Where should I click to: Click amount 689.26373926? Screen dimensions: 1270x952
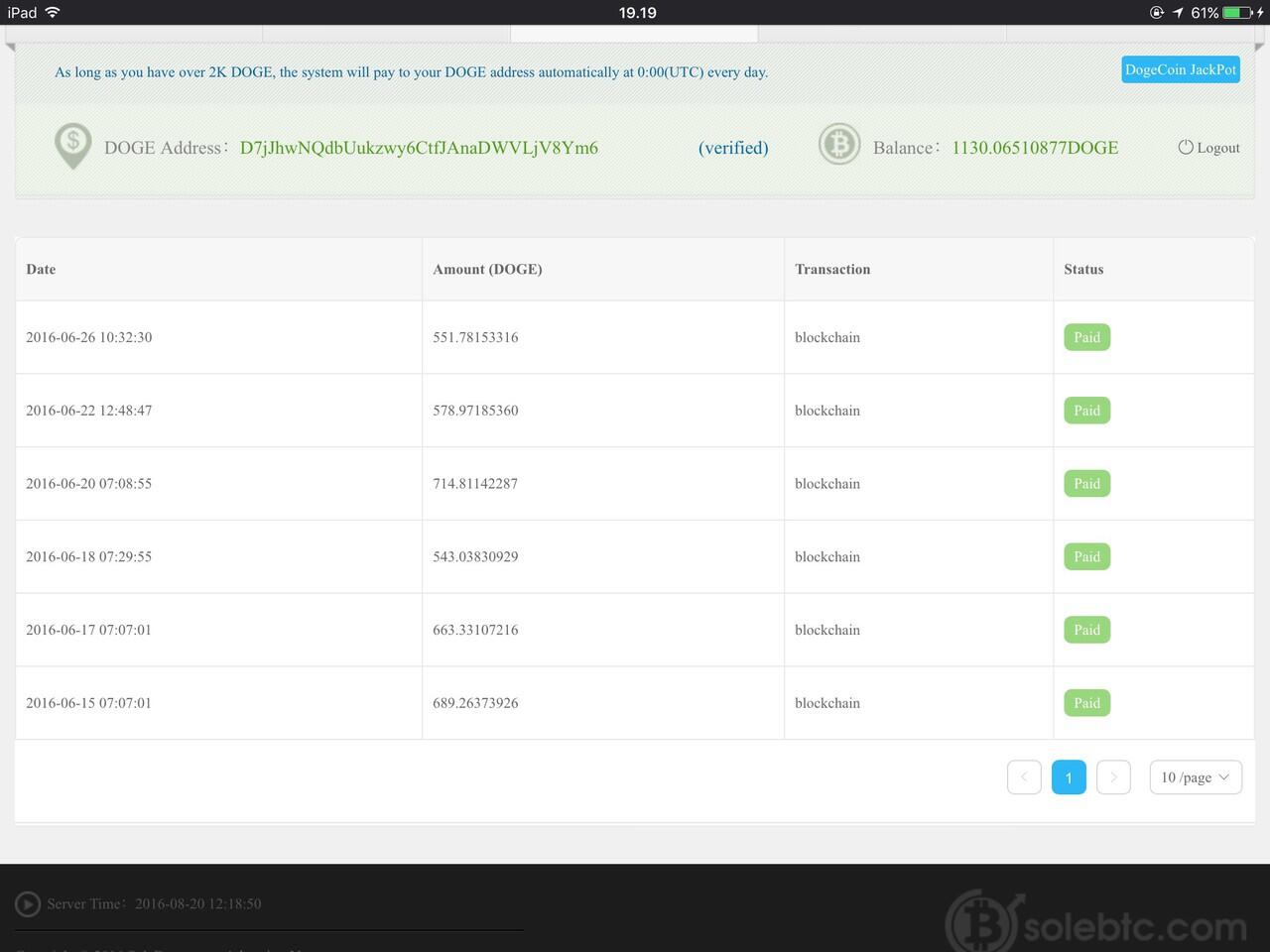(x=475, y=703)
